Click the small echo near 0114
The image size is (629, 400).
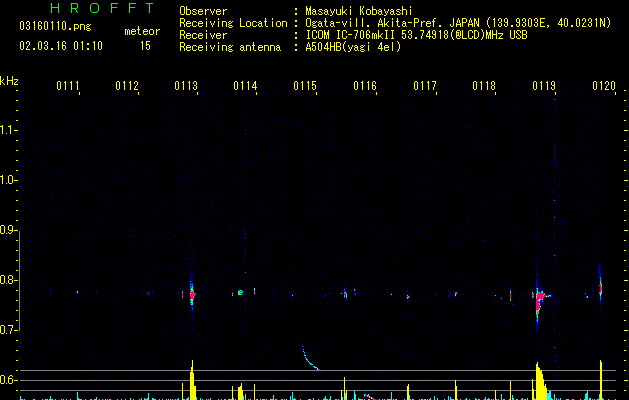click(x=240, y=292)
